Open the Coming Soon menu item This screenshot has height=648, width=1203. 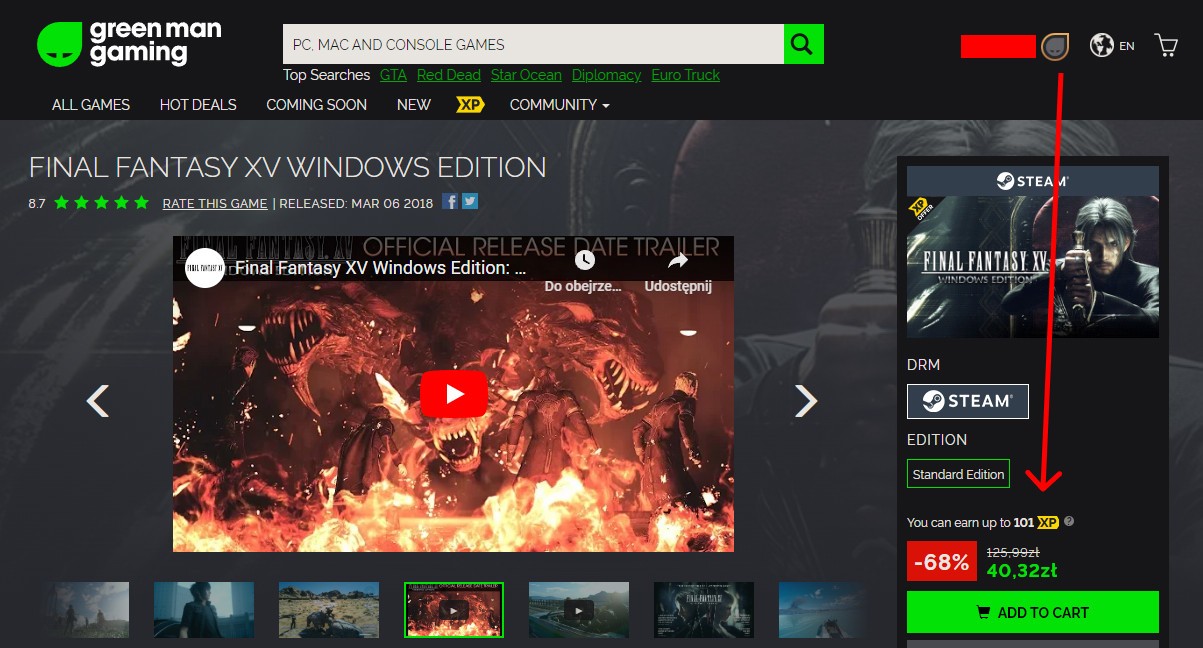point(316,104)
